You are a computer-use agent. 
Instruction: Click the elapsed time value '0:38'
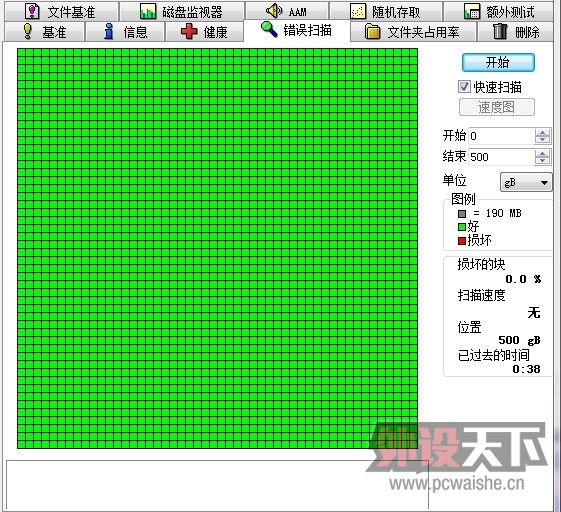point(526,369)
